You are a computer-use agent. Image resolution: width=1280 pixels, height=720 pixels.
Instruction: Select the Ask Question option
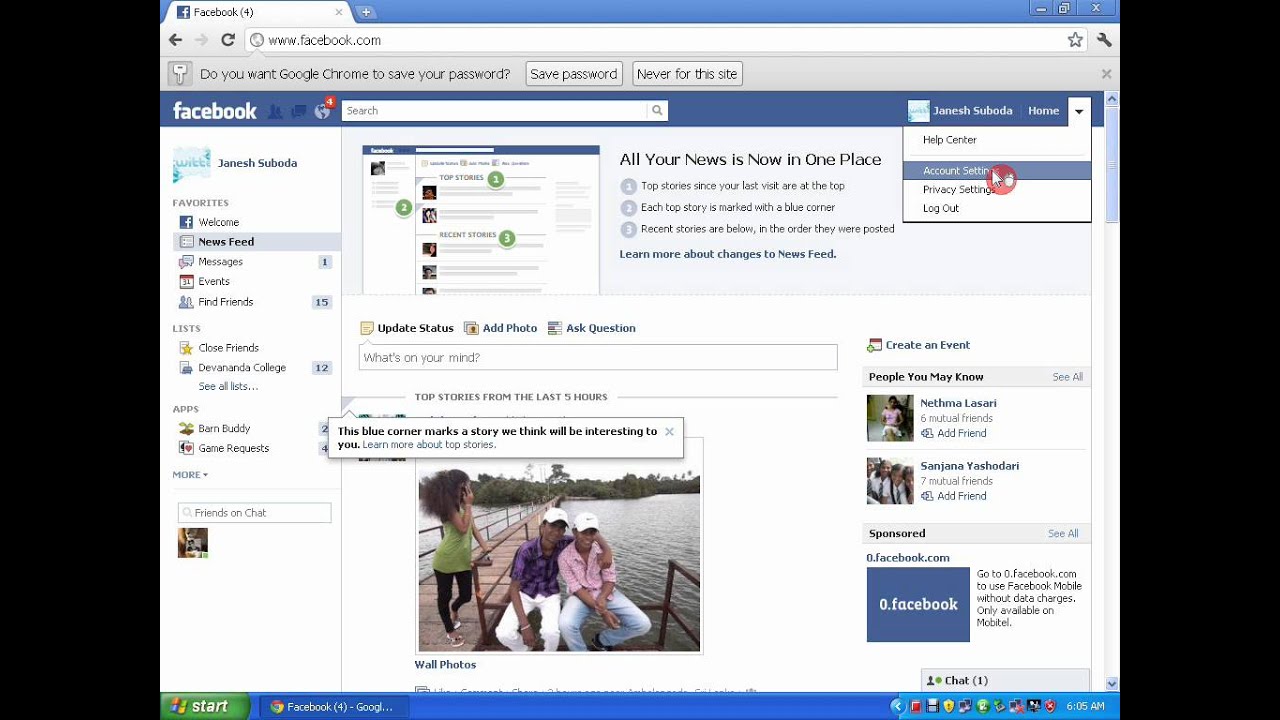(592, 328)
